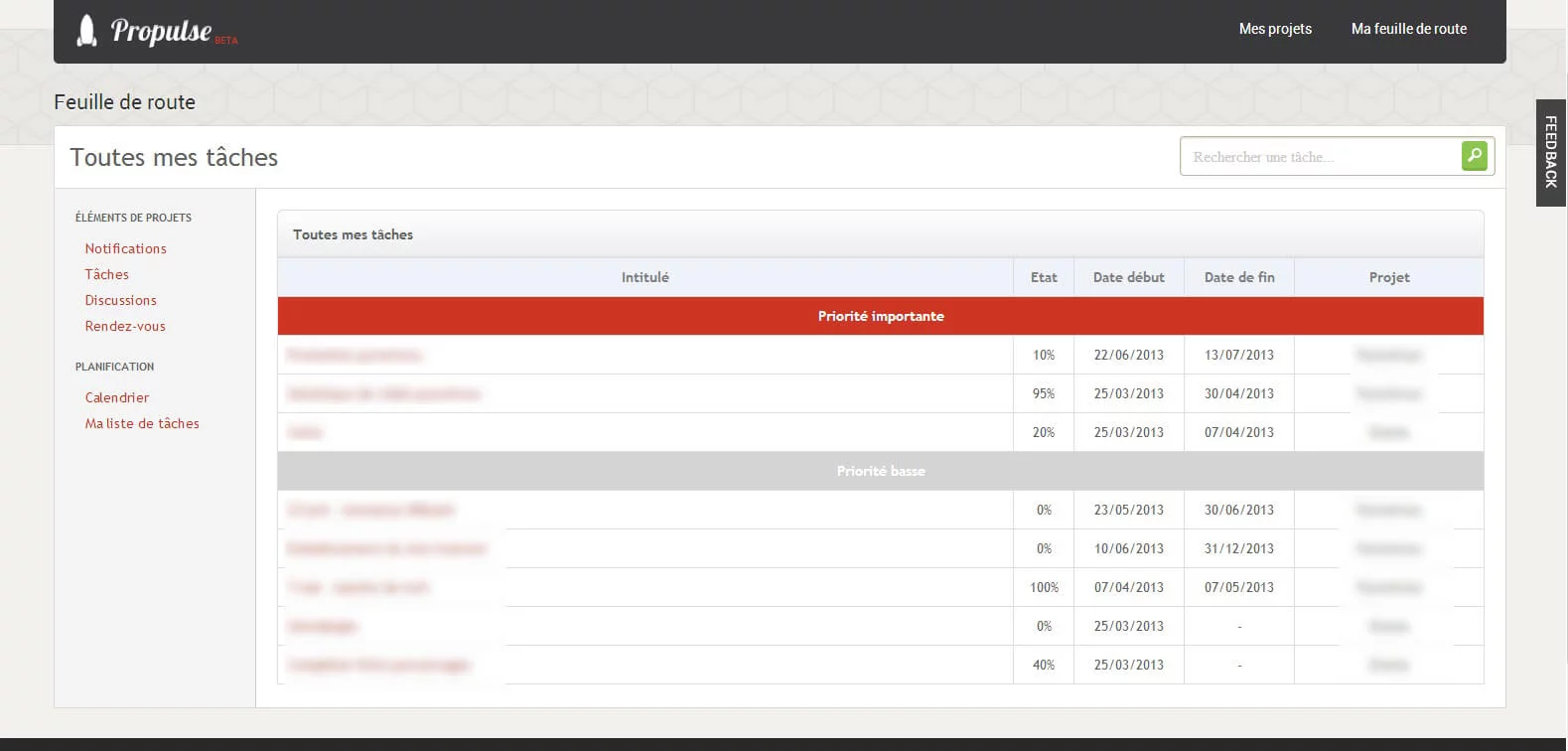The height and width of the screenshot is (751, 1568).
Task: Open Notifications in the sidebar
Action: pyautogui.click(x=126, y=248)
